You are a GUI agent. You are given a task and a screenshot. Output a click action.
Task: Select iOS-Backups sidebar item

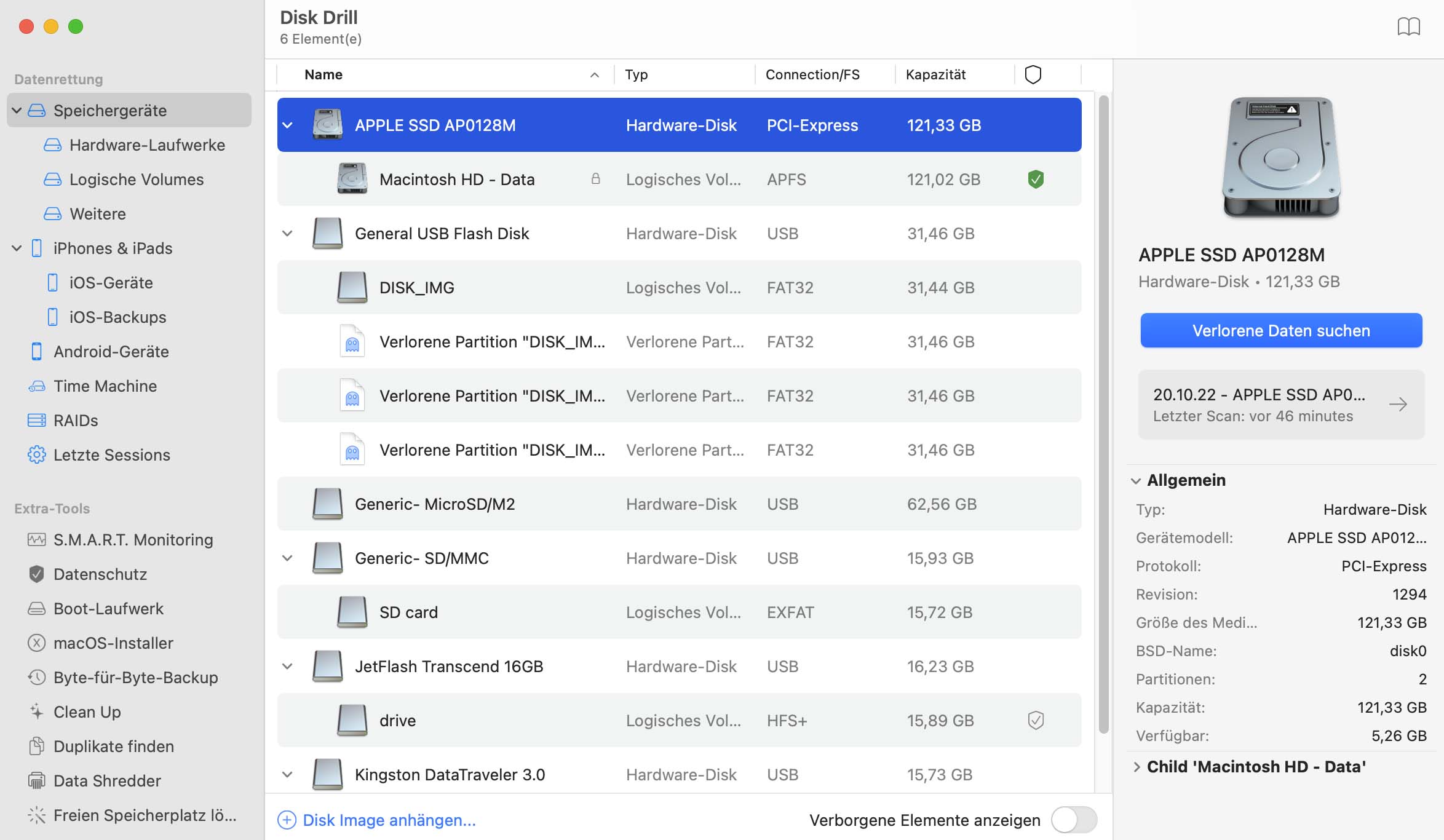click(107, 317)
